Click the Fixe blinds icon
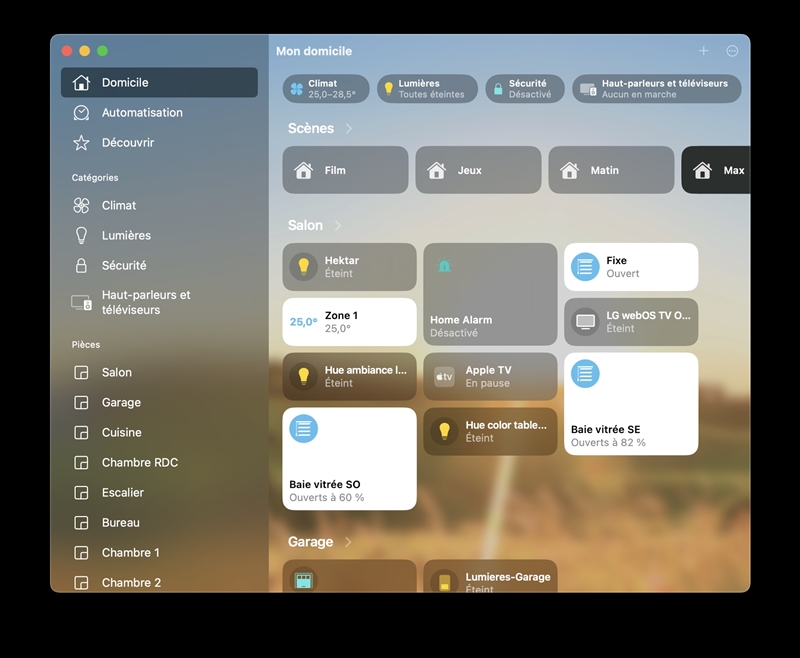 tap(585, 267)
